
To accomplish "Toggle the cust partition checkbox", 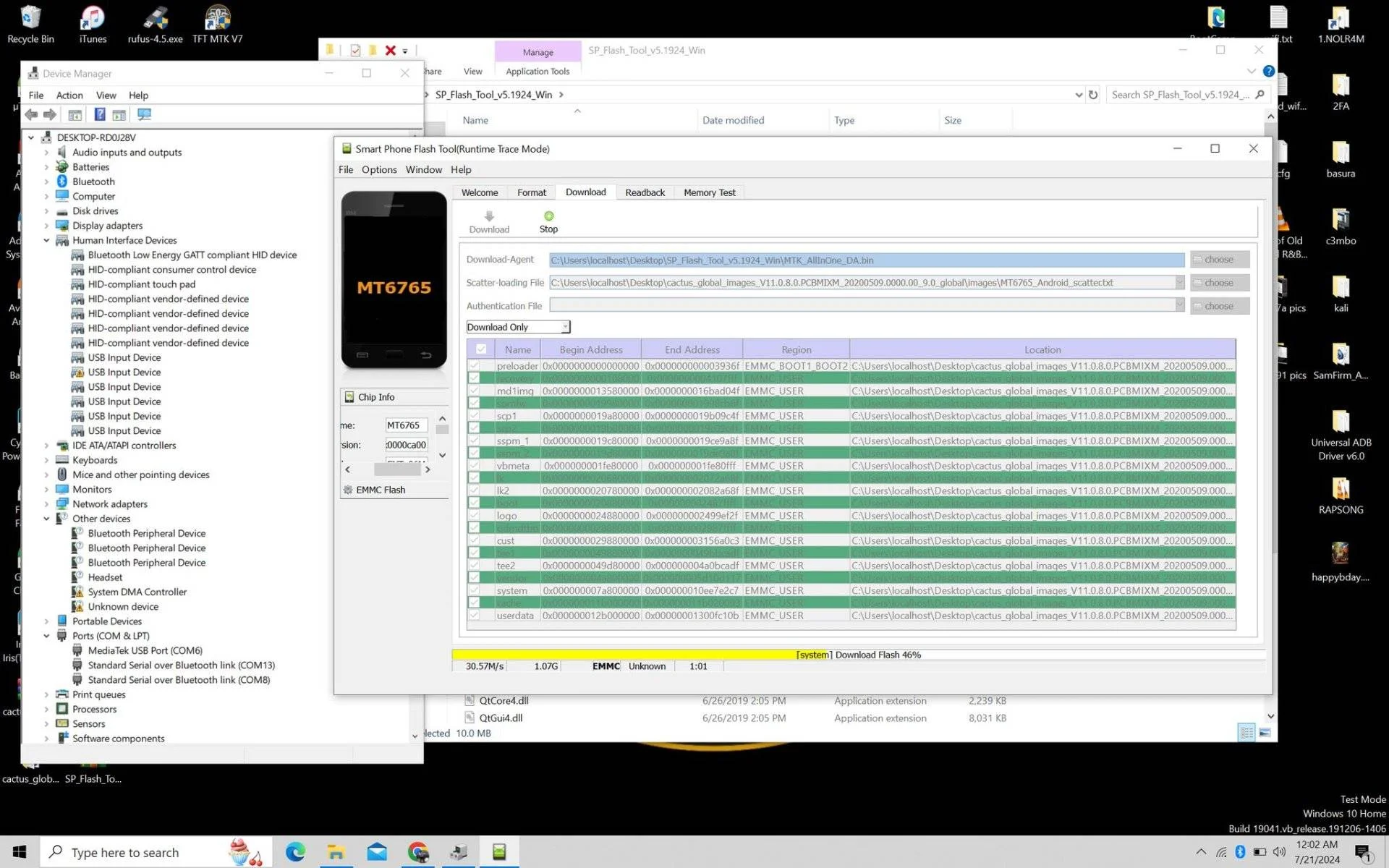I will (474, 540).
